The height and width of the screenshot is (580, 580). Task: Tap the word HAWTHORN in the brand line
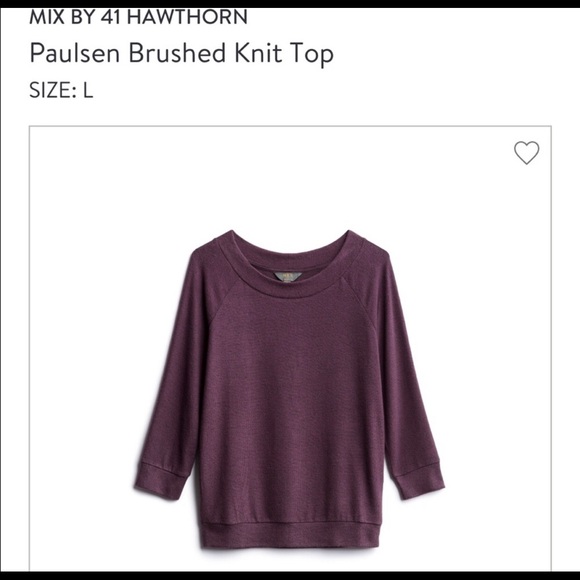(187, 17)
